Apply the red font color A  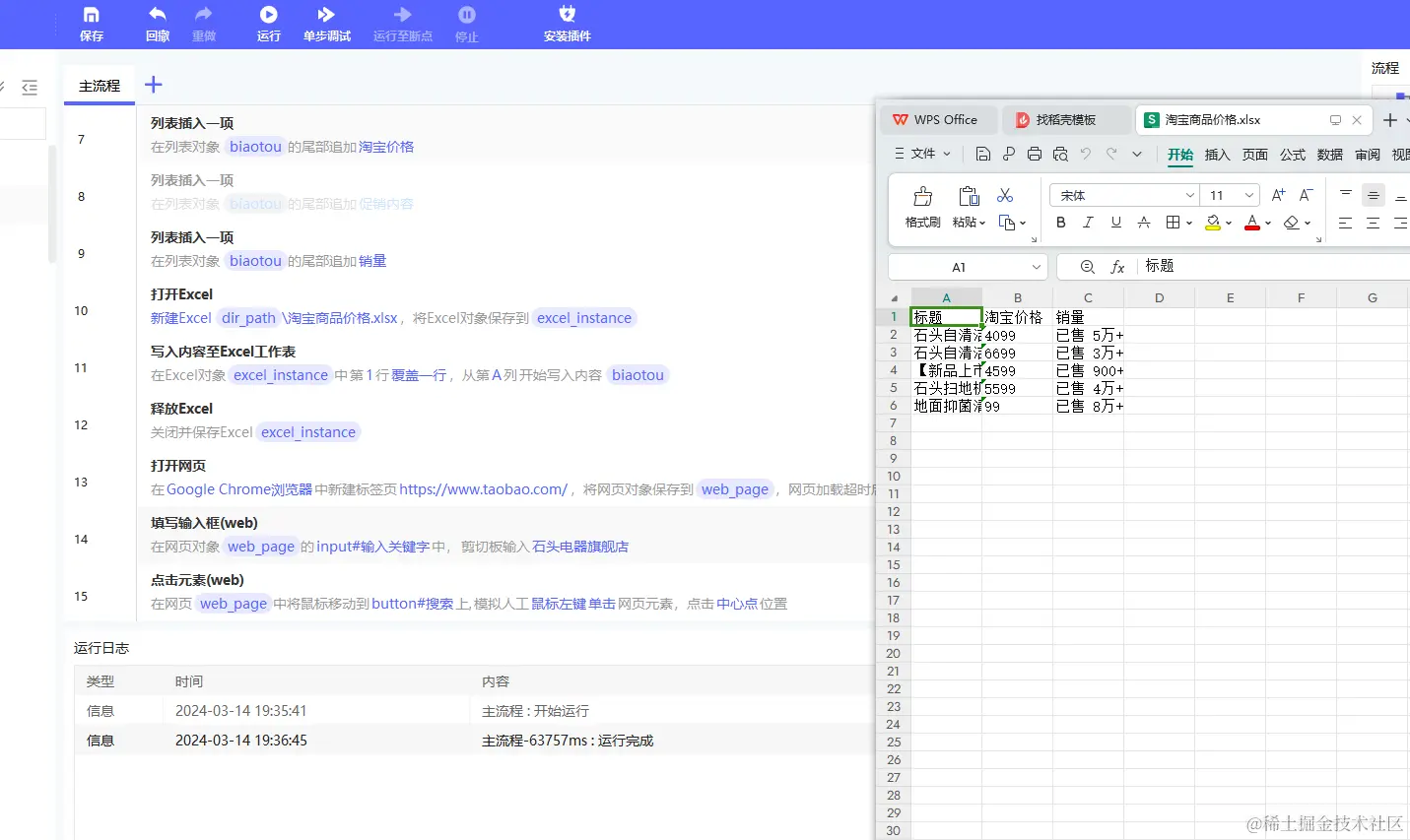[x=1252, y=223]
